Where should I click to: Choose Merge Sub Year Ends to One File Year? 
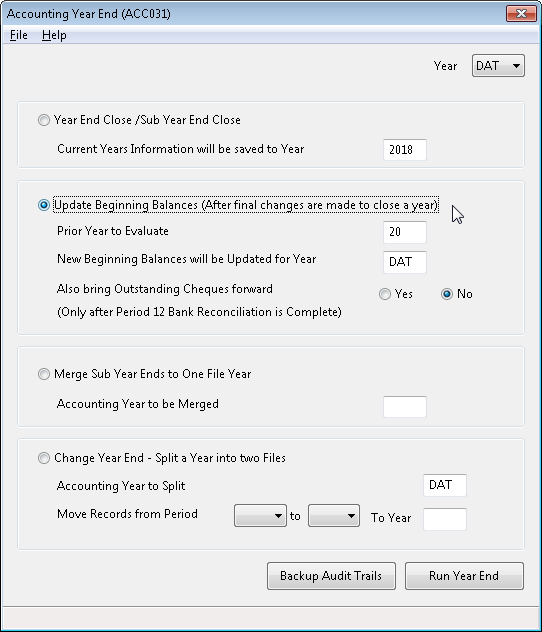44,374
